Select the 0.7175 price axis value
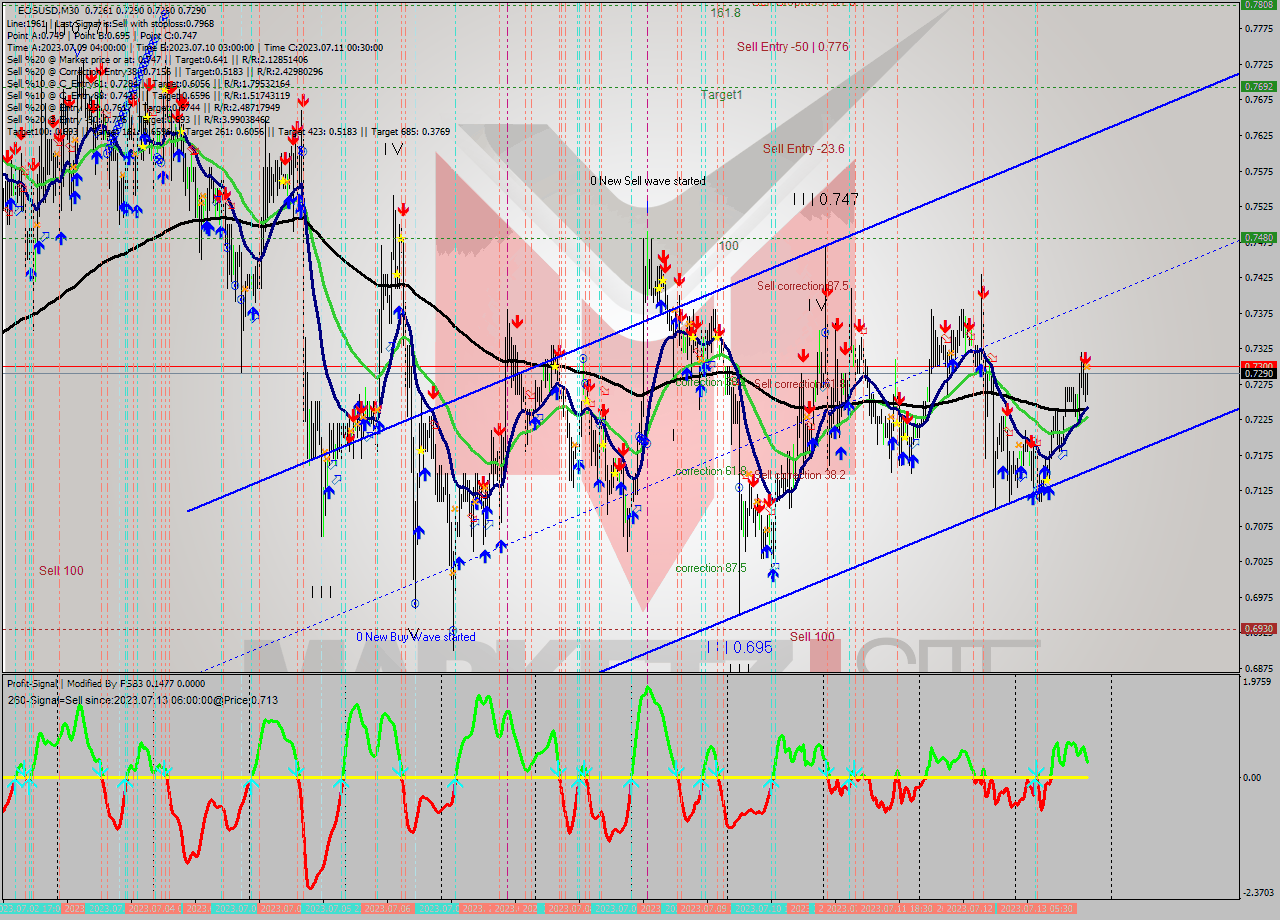Image resolution: width=1280 pixels, height=920 pixels. (x=1259, y=455)
